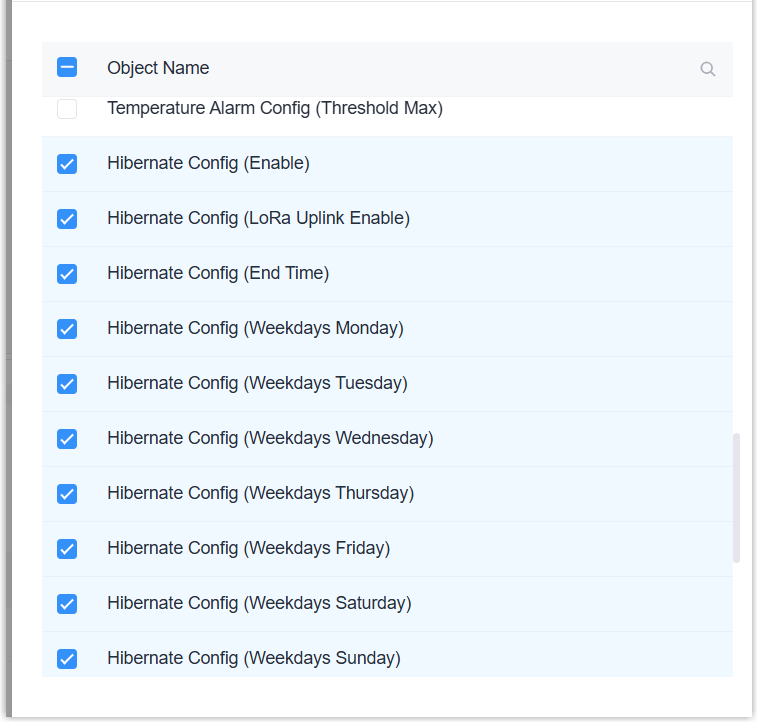Clear the Weekdays Sunday checkbox
This screenshot has width=757, height=723.
click(x=67, y=659)
